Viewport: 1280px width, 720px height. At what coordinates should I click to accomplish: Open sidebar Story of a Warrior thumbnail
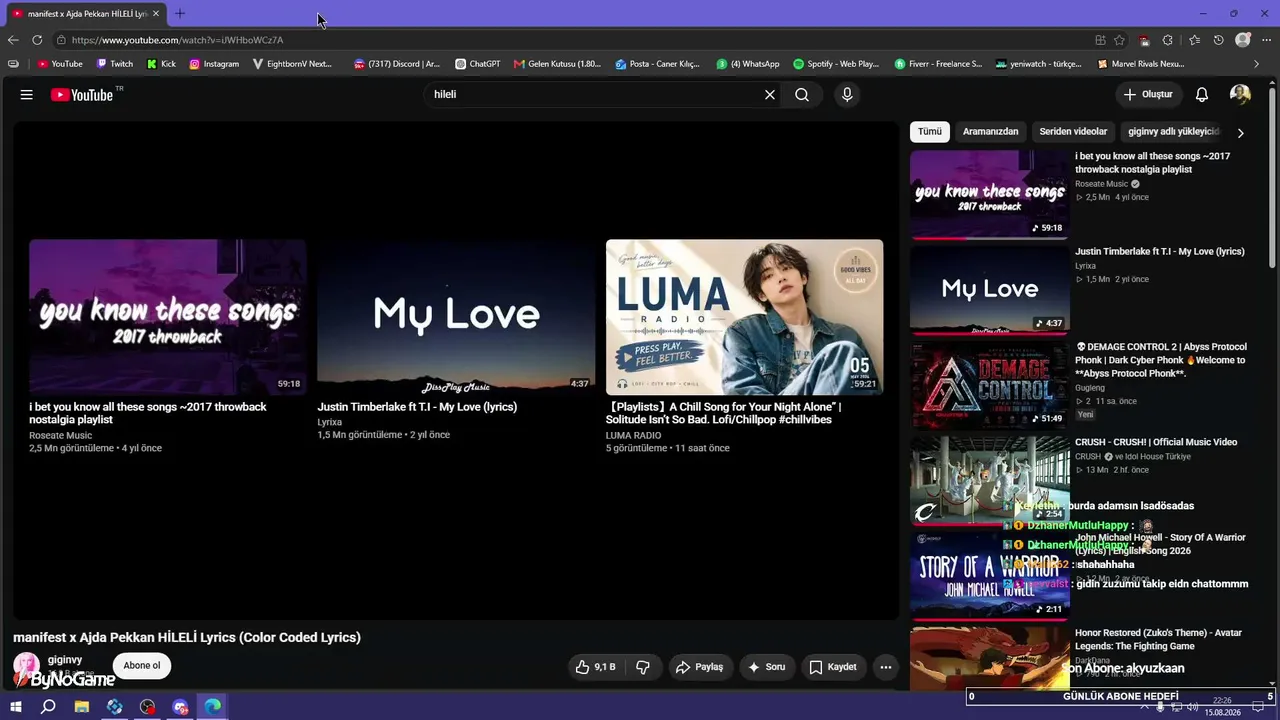point(990,577)
